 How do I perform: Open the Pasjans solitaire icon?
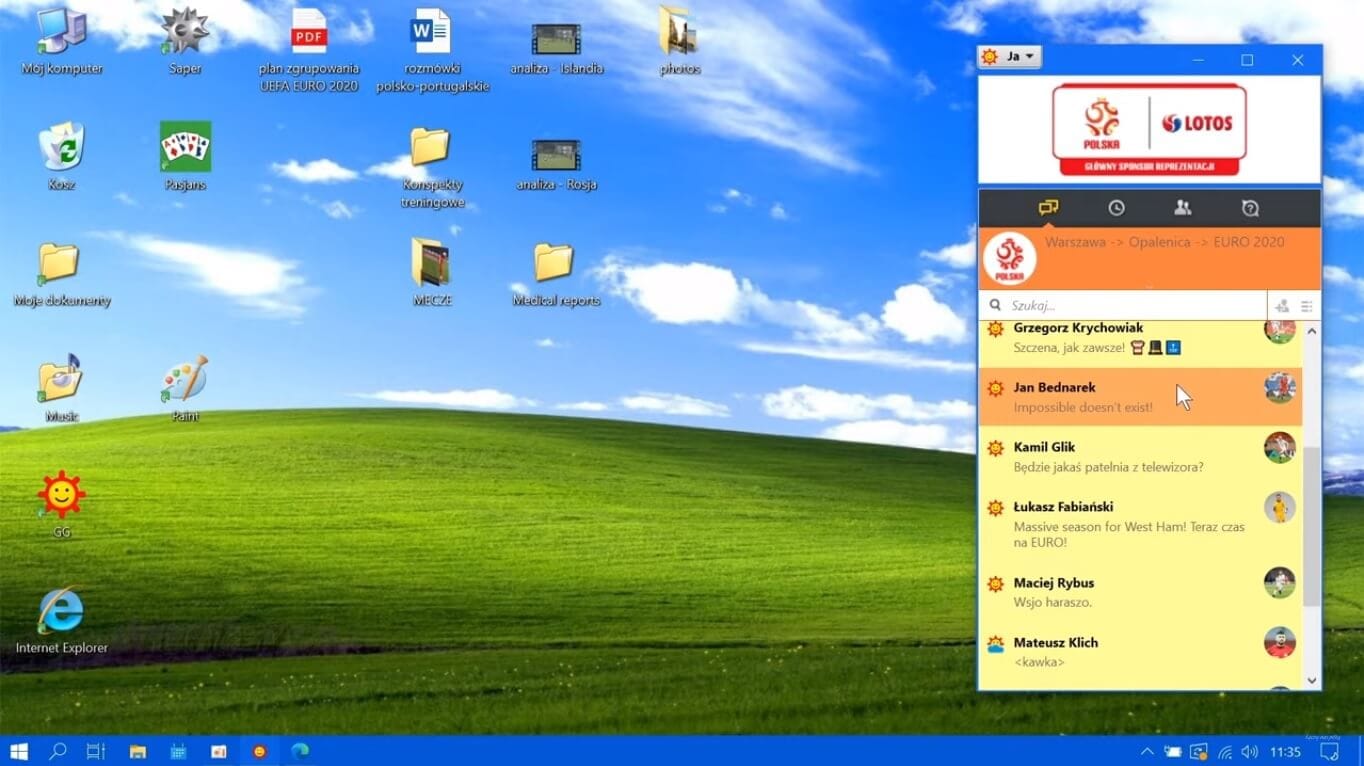185,150
